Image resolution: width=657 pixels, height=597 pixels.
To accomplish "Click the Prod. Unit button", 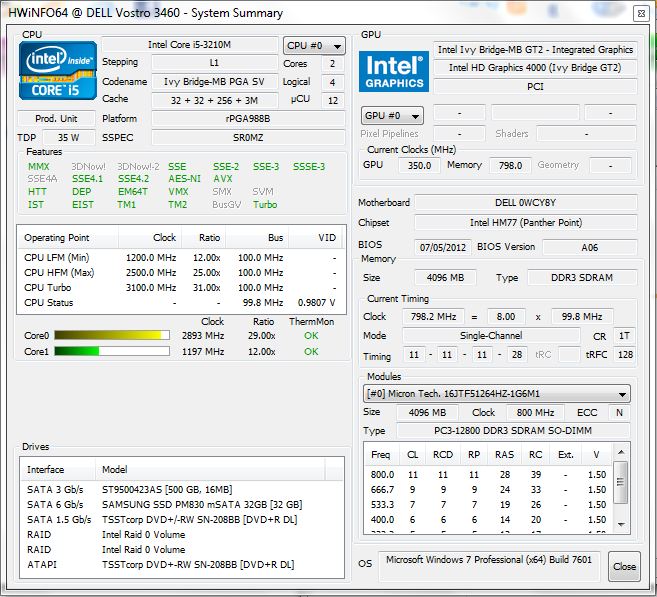I will click(56, 119).
